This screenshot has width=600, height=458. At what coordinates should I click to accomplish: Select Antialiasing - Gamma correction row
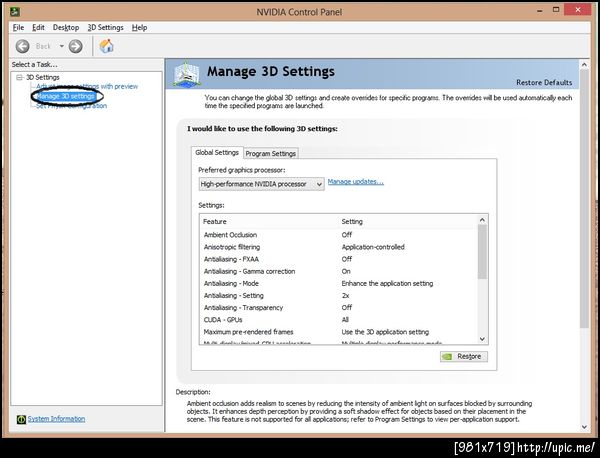(339, 271)
